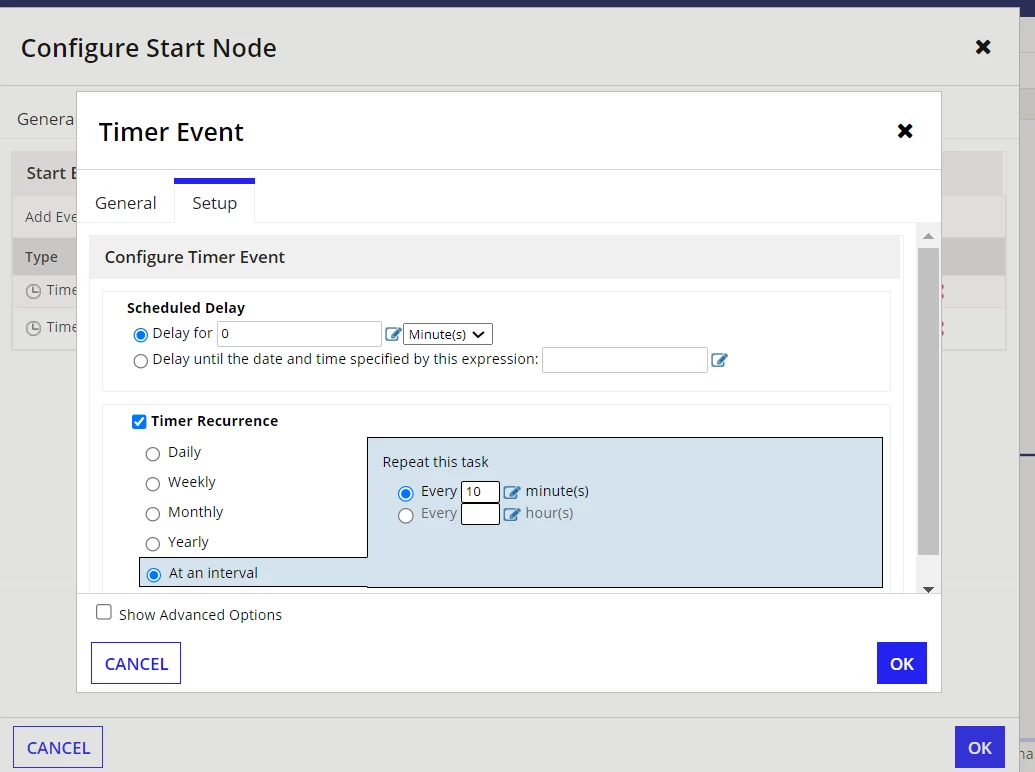Click OK in the Timer Event dialog

[x=902, y=663]
